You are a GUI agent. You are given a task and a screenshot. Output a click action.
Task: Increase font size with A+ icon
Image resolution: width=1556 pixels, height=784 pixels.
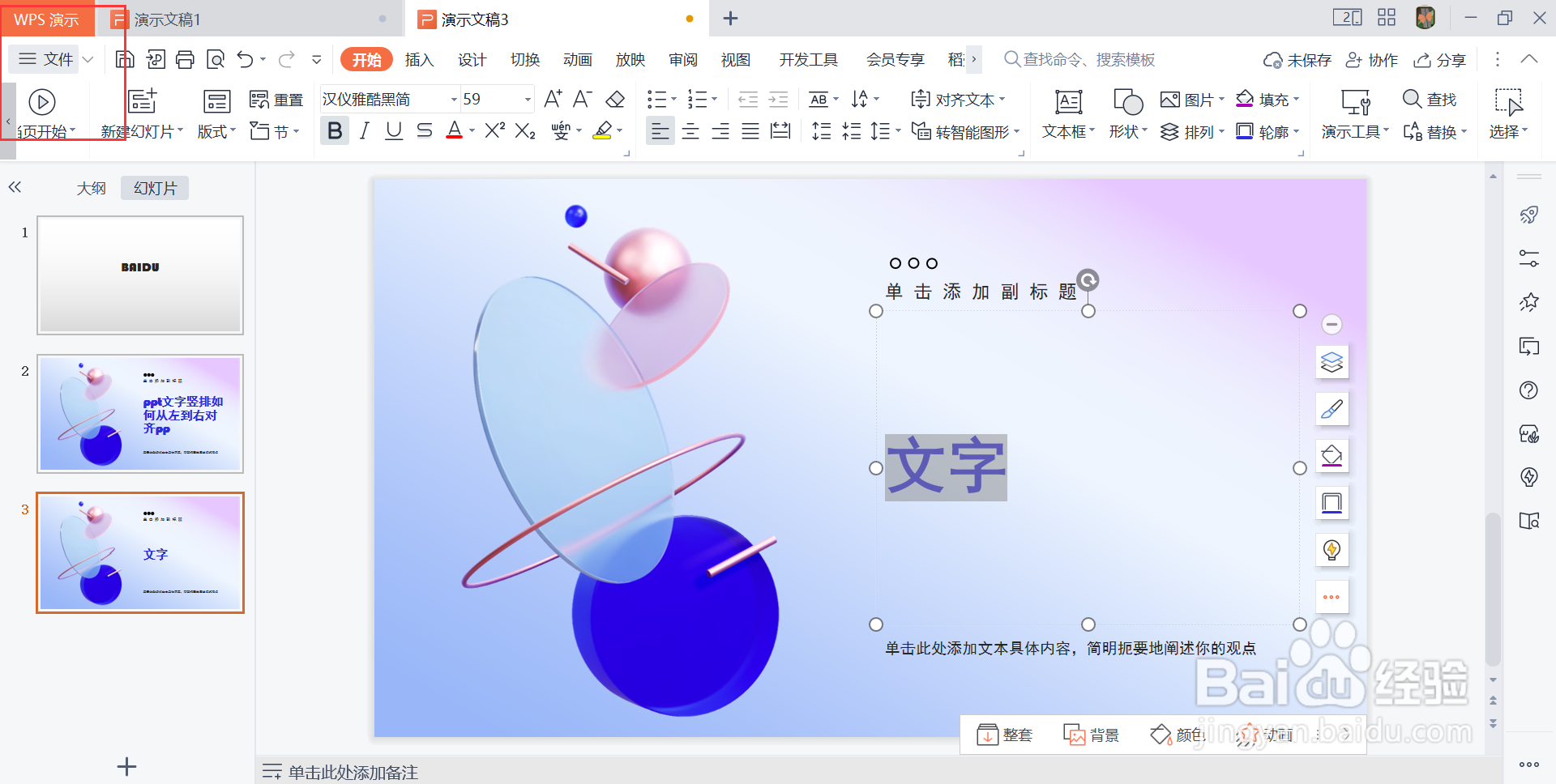(553, 99)
